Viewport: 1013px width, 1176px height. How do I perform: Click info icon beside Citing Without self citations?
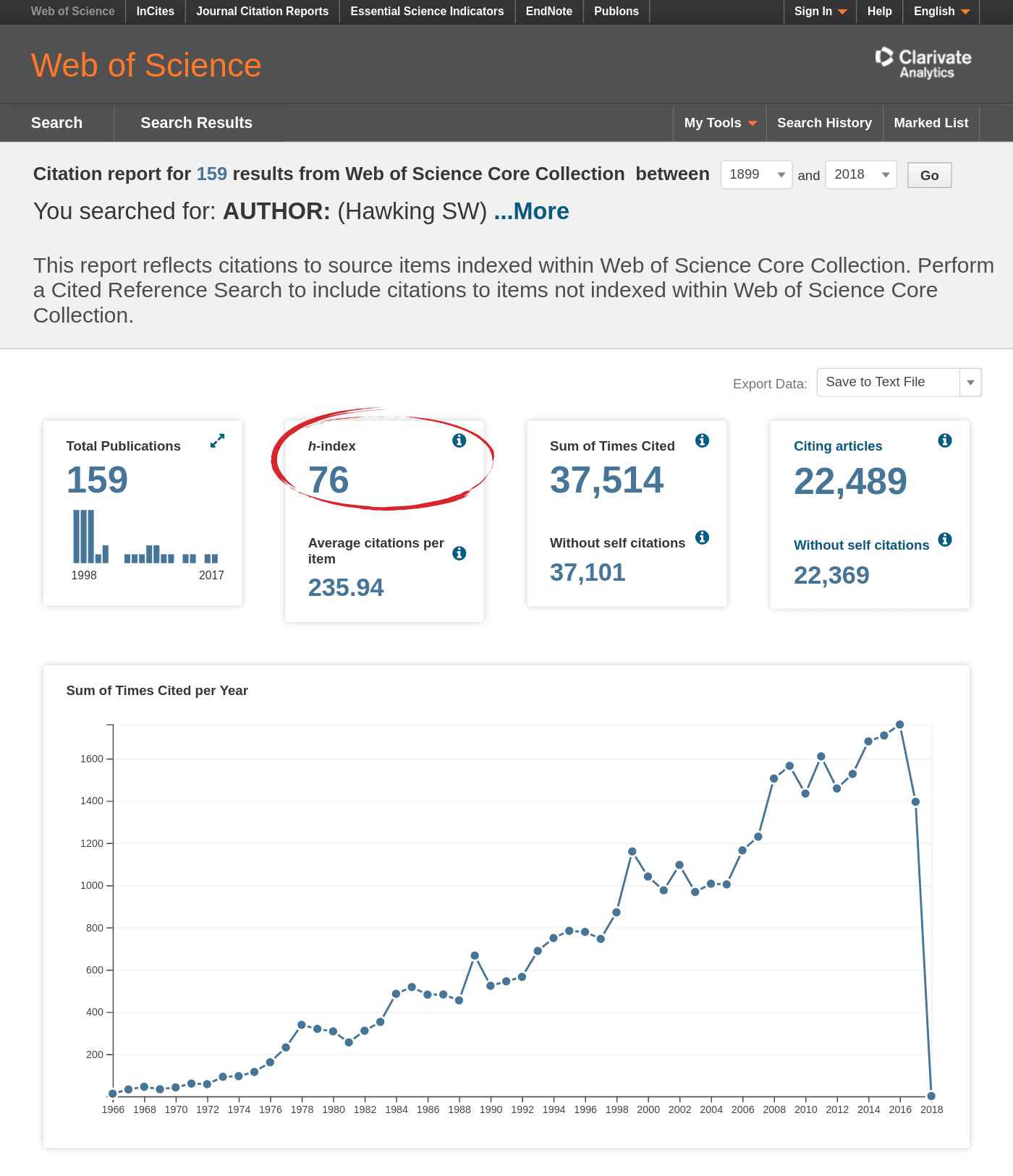[x=945, y=540]
